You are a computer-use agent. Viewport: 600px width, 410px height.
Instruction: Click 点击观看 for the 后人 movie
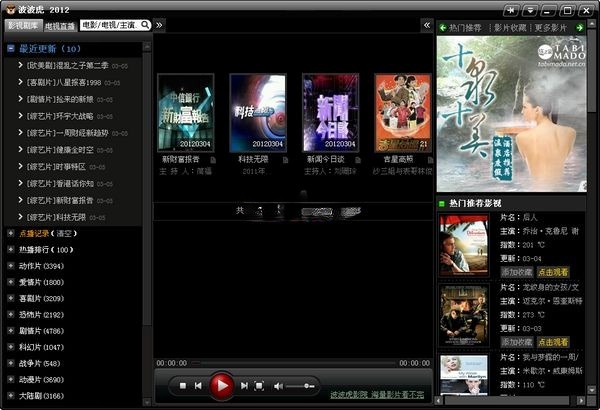pyautogui.click(x=553, y=272)
